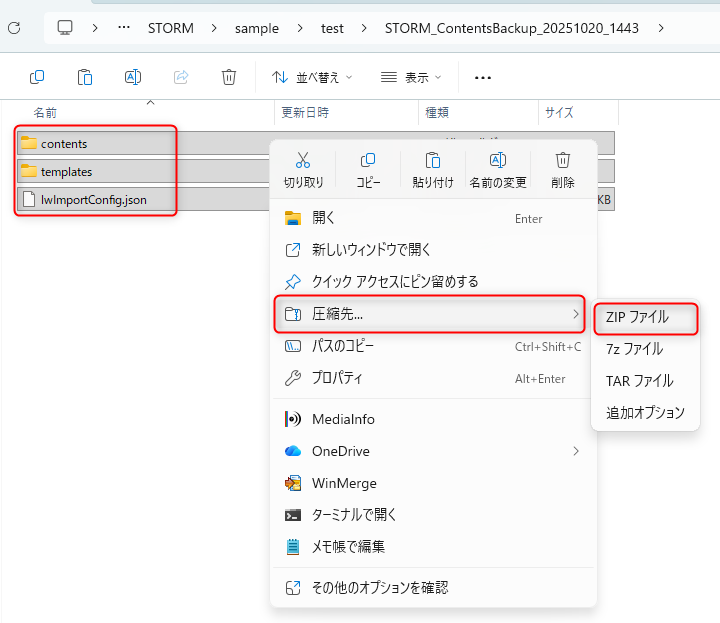
Task: Choose コピー (Copy) in context menu
Action: [368, 170]
